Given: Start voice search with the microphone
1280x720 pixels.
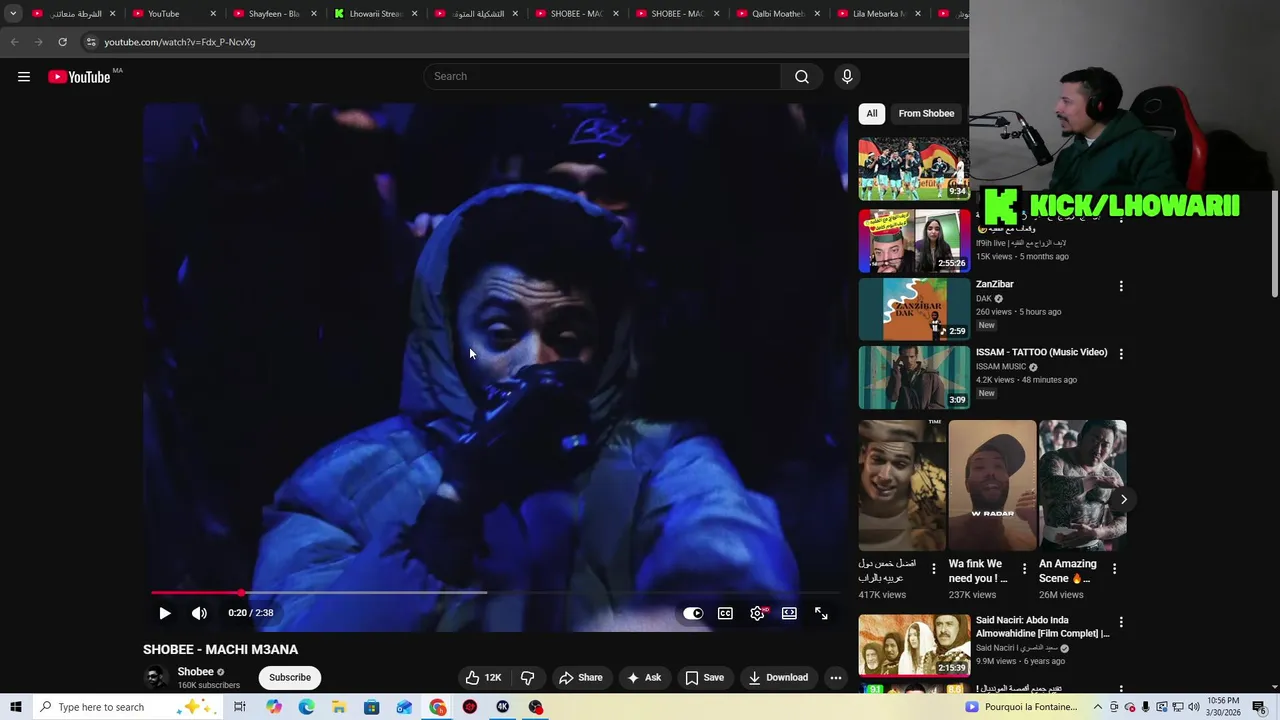Looking at the screenshot, I should click(847, 77).
